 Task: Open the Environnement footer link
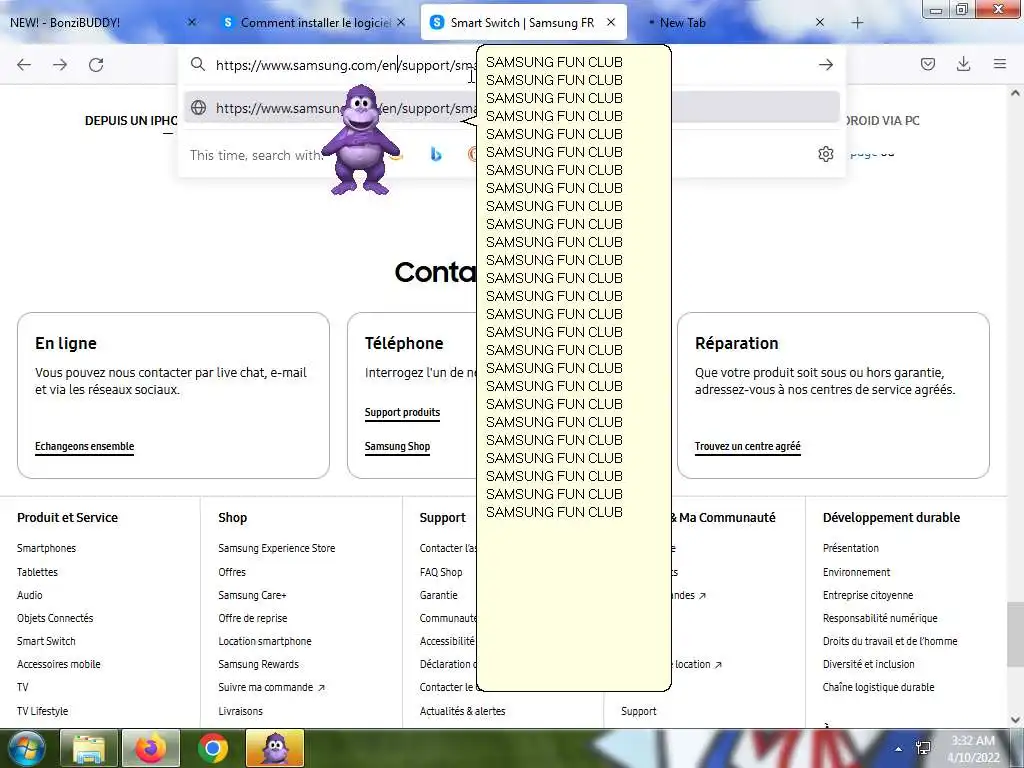pos(856,572)
